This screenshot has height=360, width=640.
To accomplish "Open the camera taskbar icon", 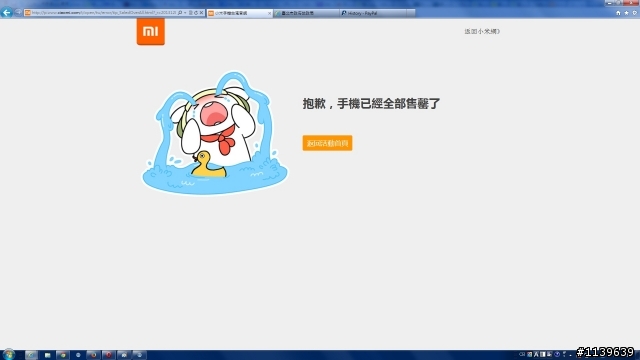I will pyautogui.click(x=124, y=355).
